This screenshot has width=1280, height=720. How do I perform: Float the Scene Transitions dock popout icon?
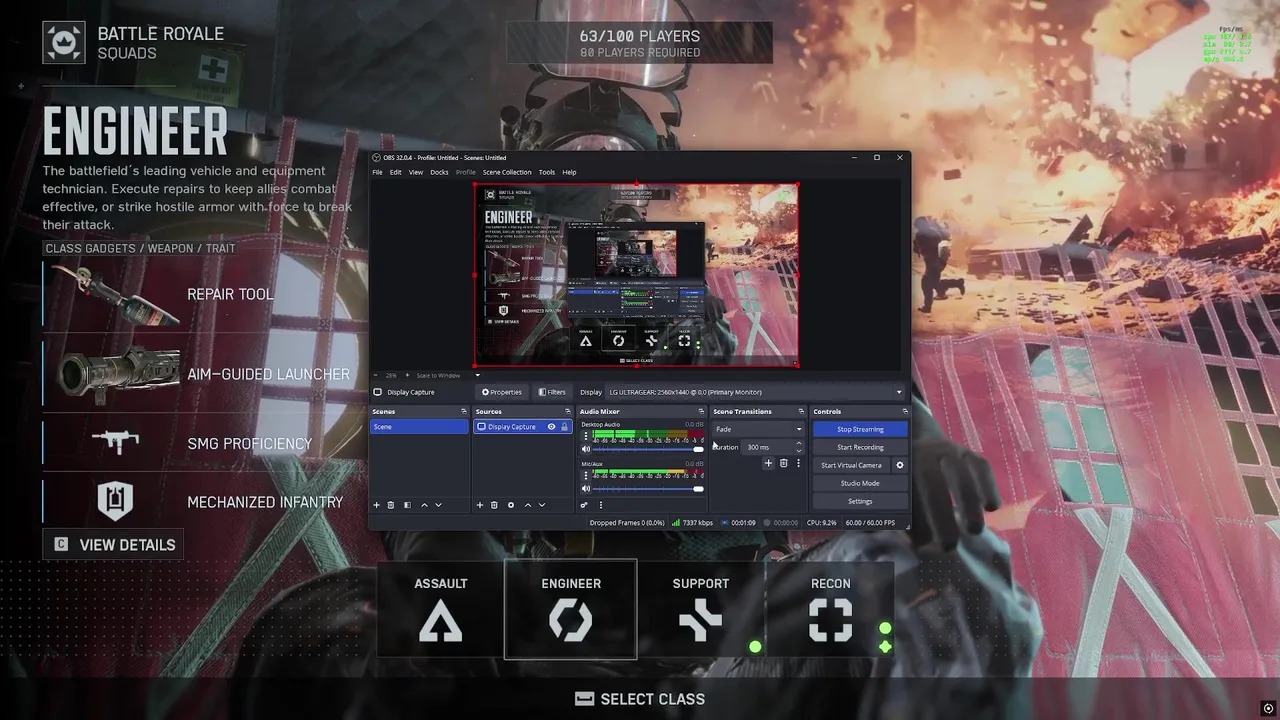(x=801, y=411)
